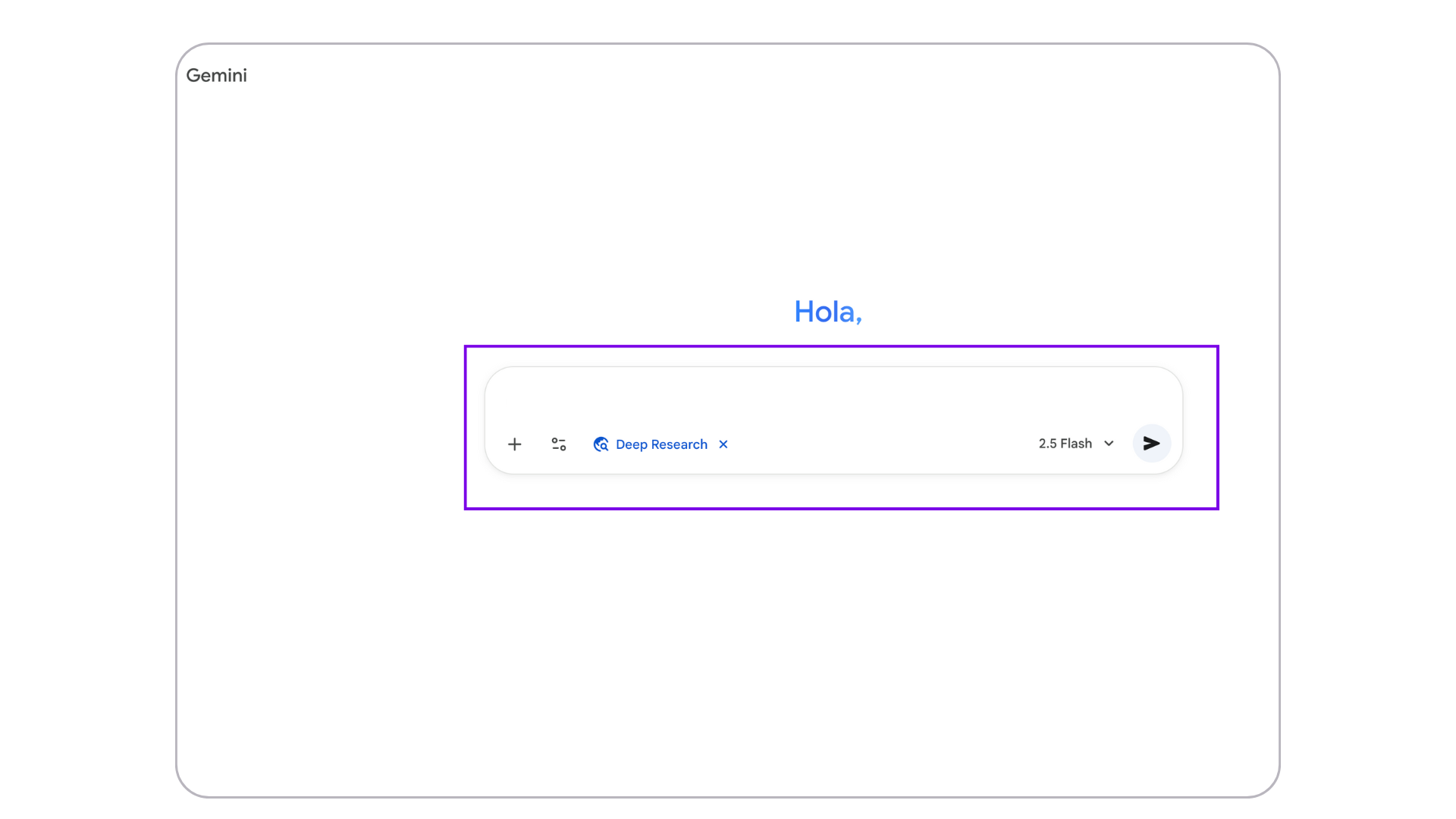Hit the dark paper-plane send icon
Image resolution: width=1456 pixels, height=819 pixels.
[1151, 444]
